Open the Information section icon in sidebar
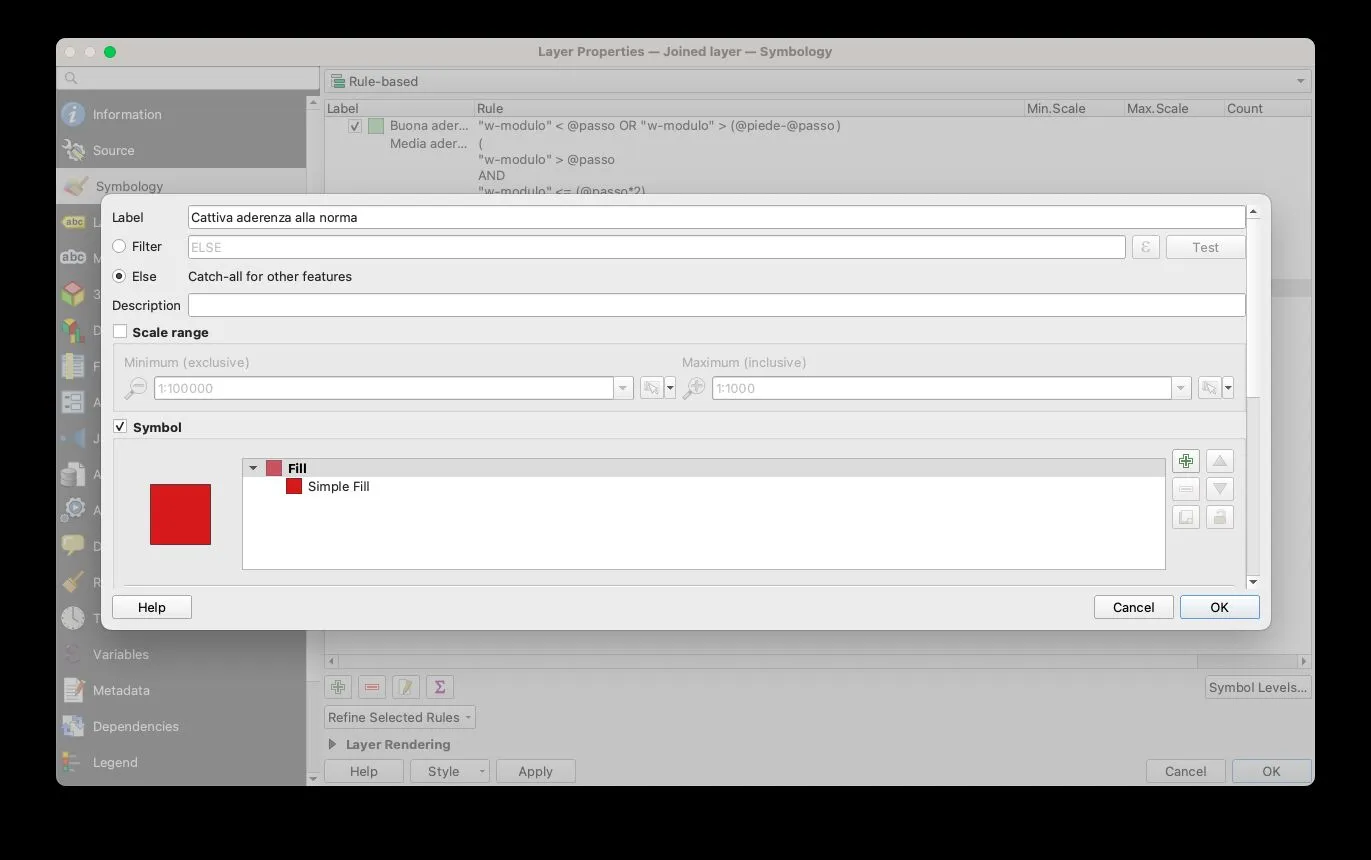1371x860 pixels. (x=73, y=114)
